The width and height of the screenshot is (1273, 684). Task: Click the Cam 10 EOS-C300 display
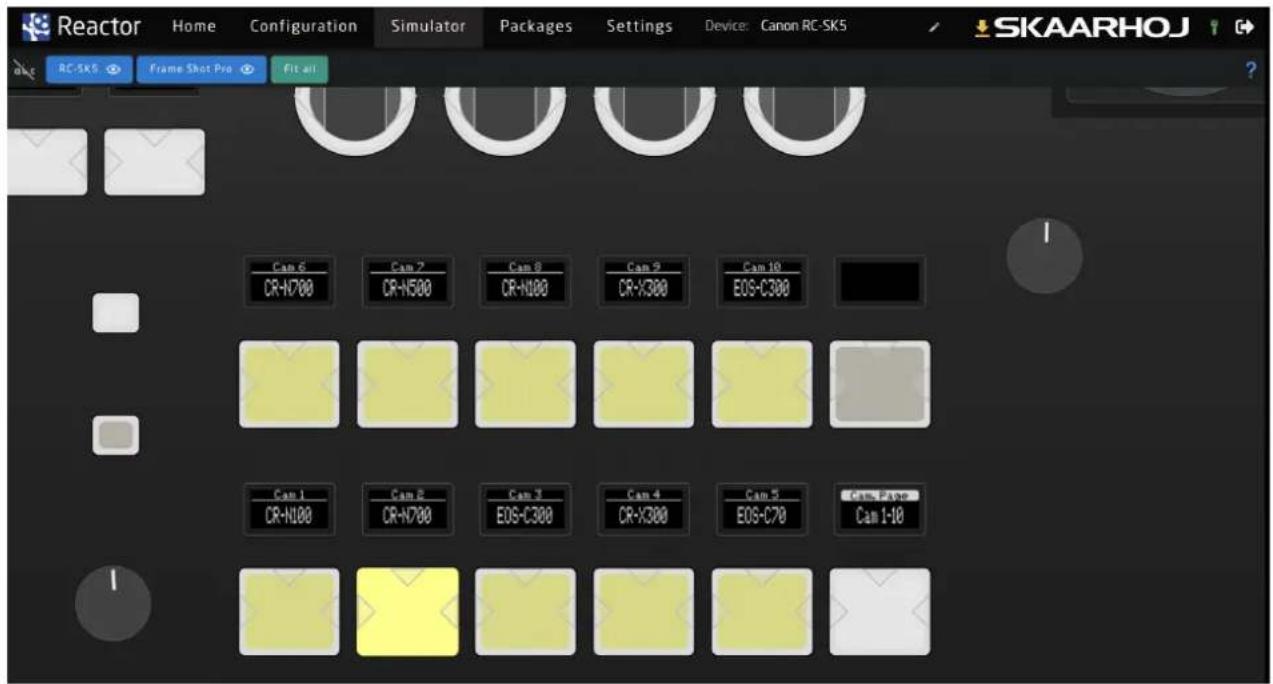pyautogui.click(x=762, y=282)
